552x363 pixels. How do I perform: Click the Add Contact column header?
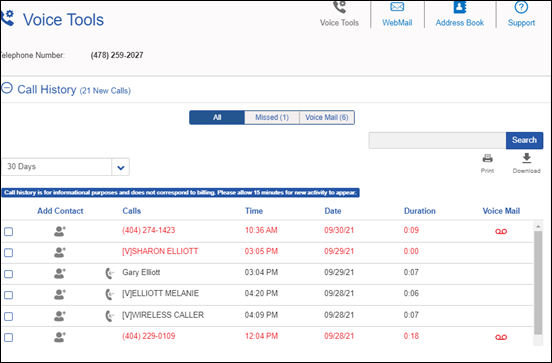[x=60, y=211]
